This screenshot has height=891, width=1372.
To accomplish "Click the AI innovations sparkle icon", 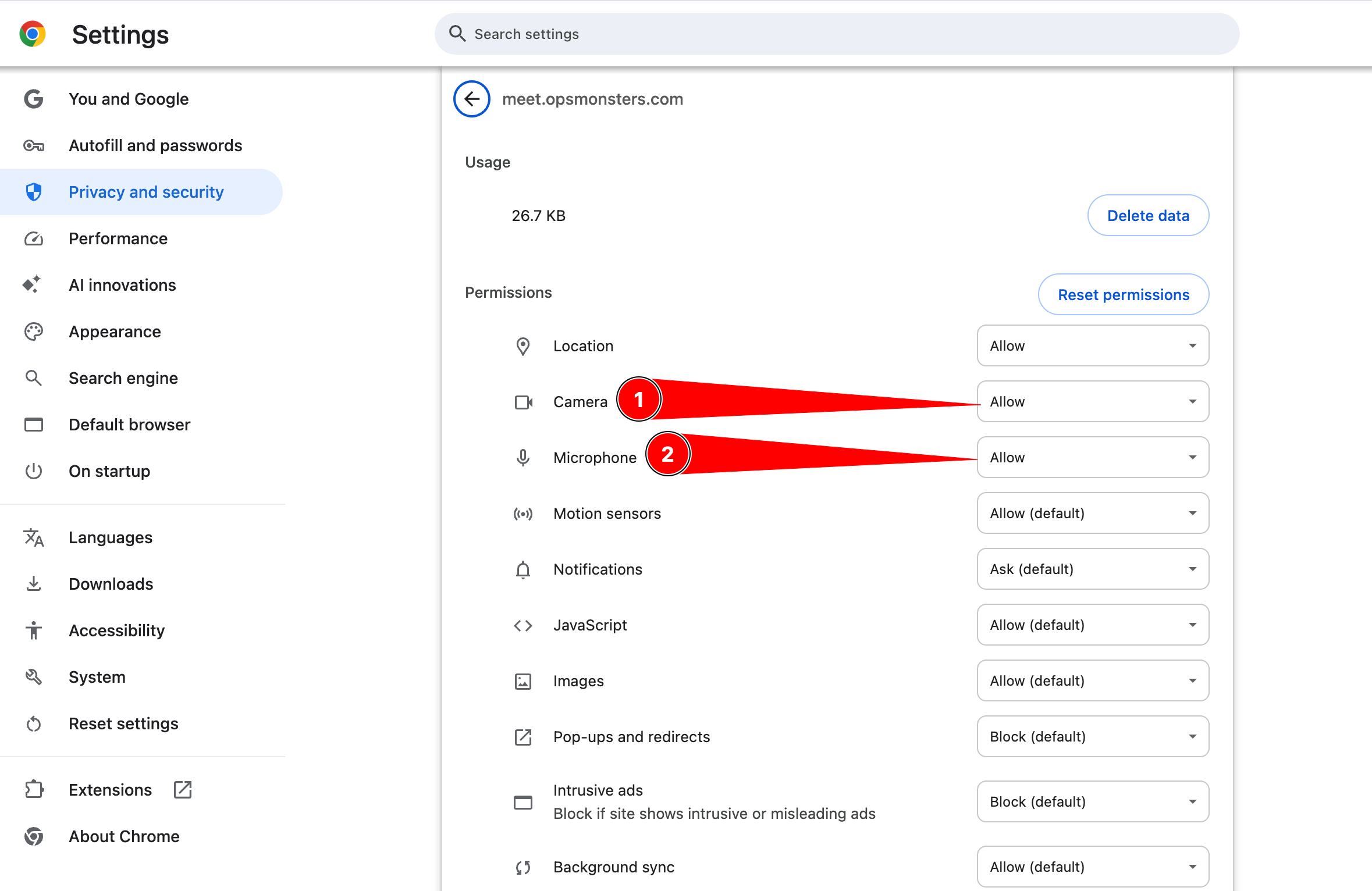I will (33, 285).
